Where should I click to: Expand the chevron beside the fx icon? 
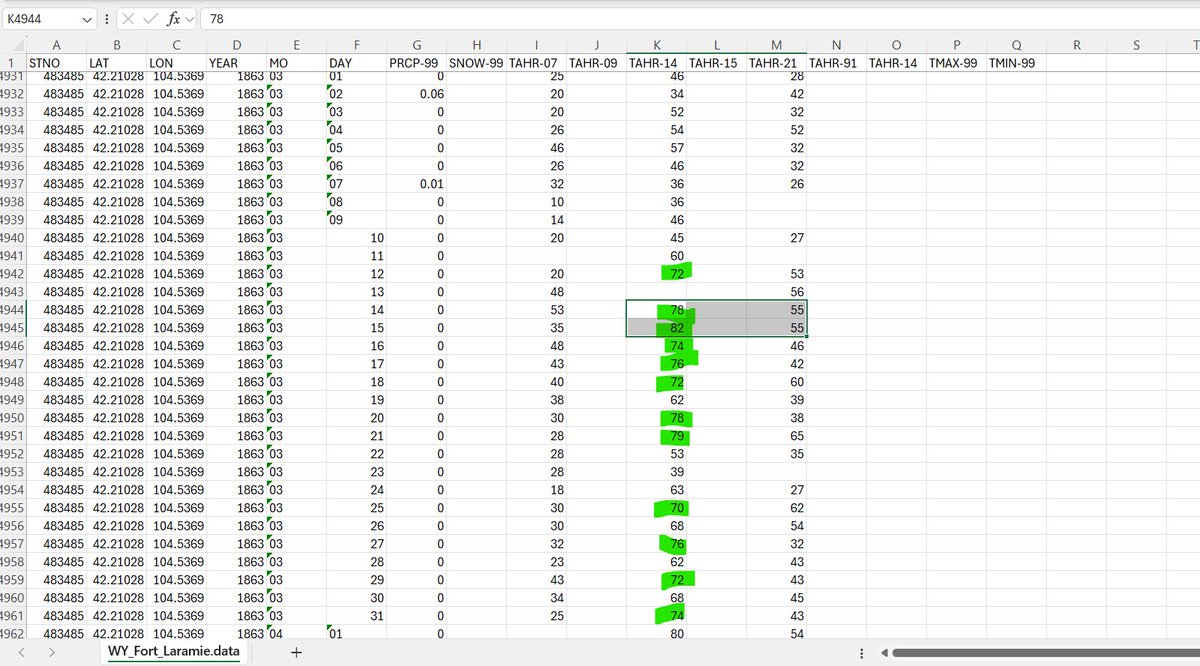(x=189, y=19)
